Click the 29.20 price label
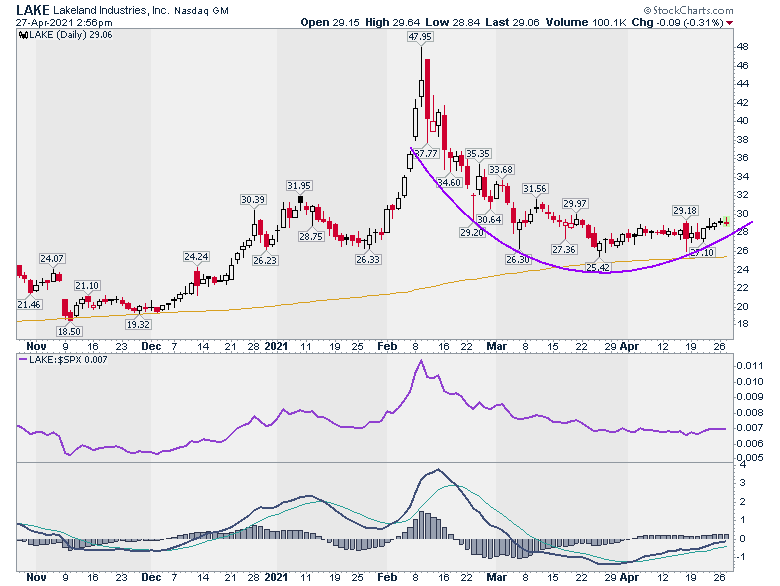 pos(472,232)
